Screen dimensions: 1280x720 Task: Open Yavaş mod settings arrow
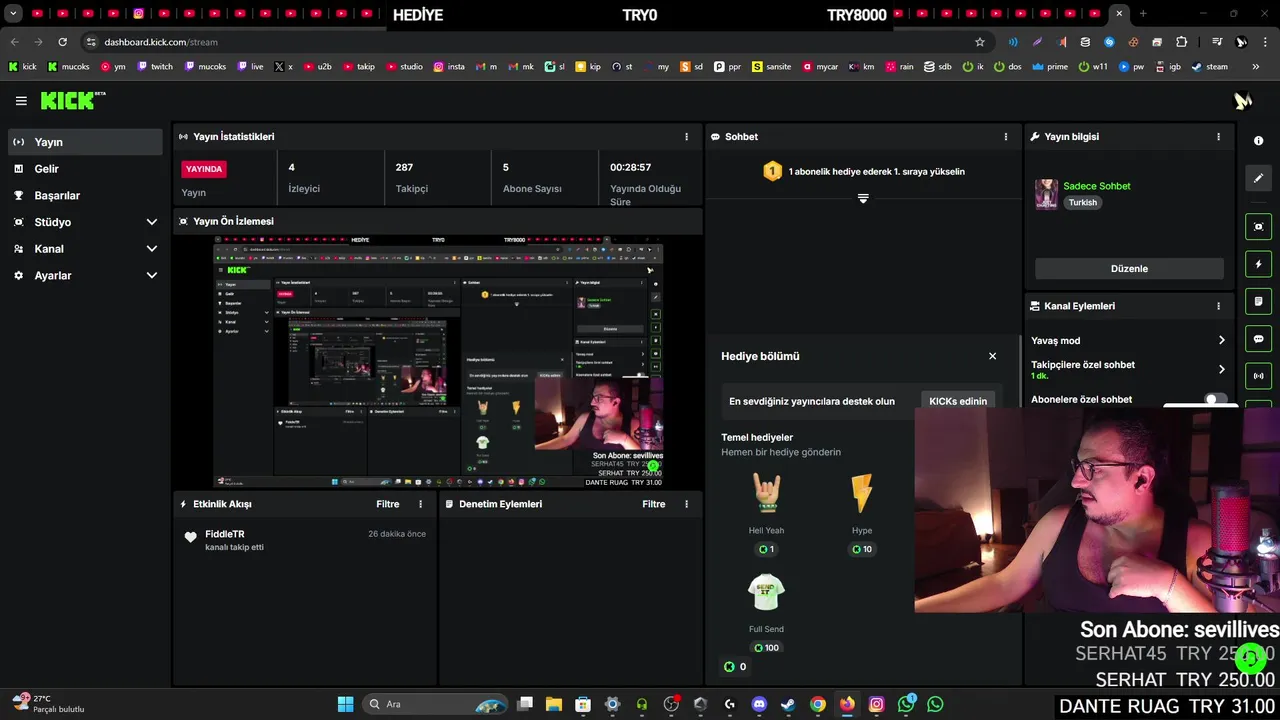pyautogui.click(x=1221, y=340)
